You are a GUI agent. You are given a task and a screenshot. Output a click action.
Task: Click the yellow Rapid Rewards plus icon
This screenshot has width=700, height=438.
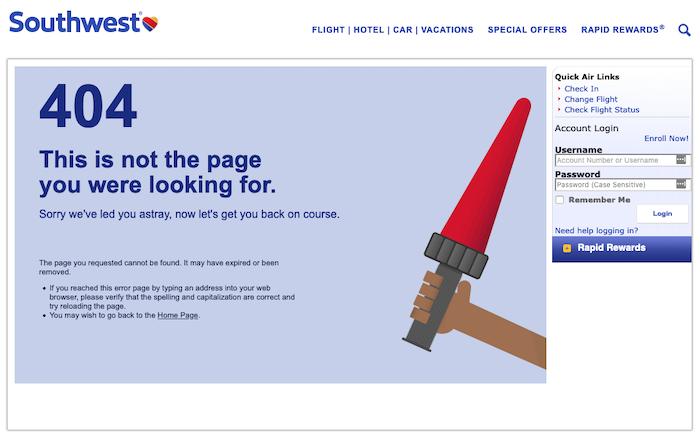567,248
